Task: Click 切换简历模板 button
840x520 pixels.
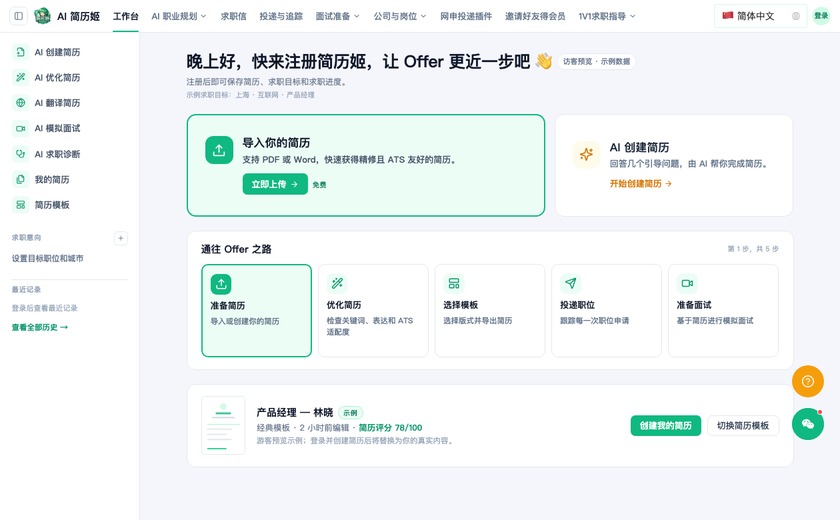Action: 743,426
